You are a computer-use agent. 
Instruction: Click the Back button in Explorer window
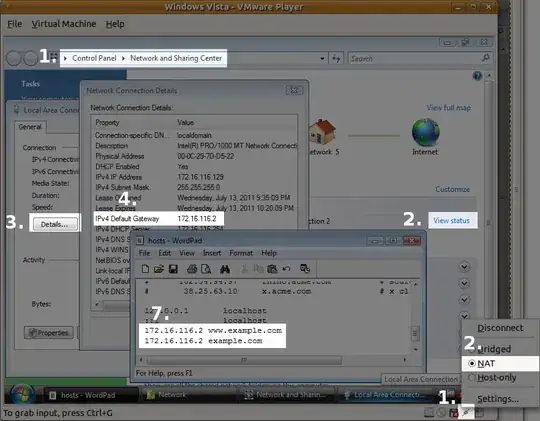pyautogui.click(x=14, y=58)
